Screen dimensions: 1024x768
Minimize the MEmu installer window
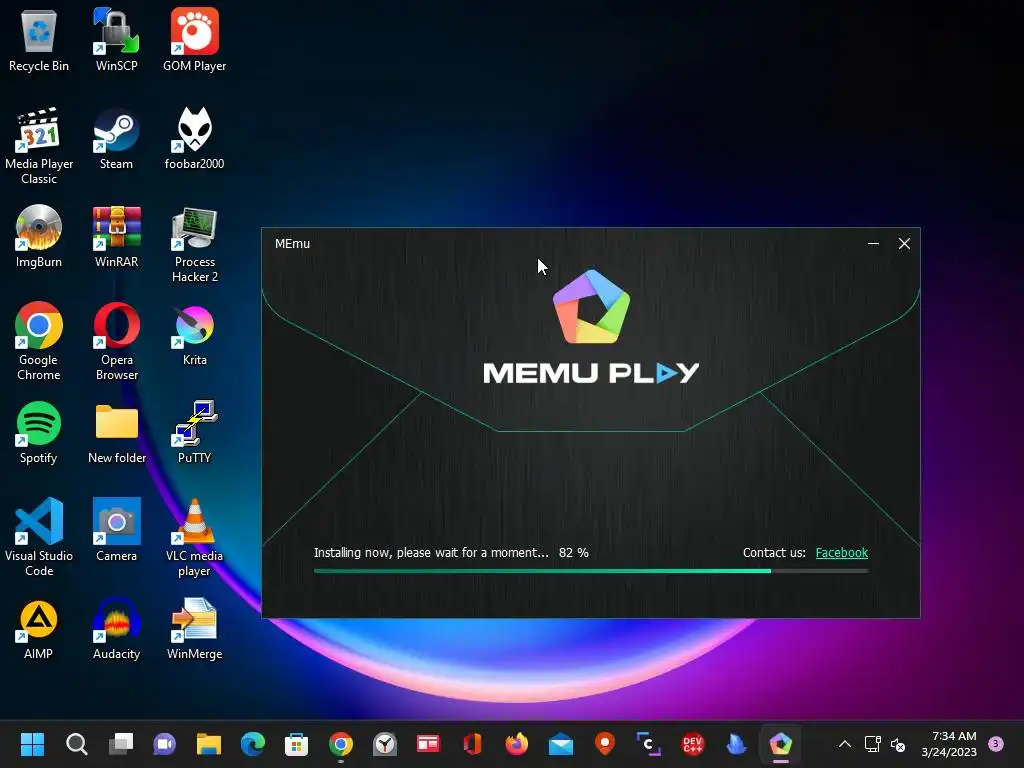coord(873,244)
